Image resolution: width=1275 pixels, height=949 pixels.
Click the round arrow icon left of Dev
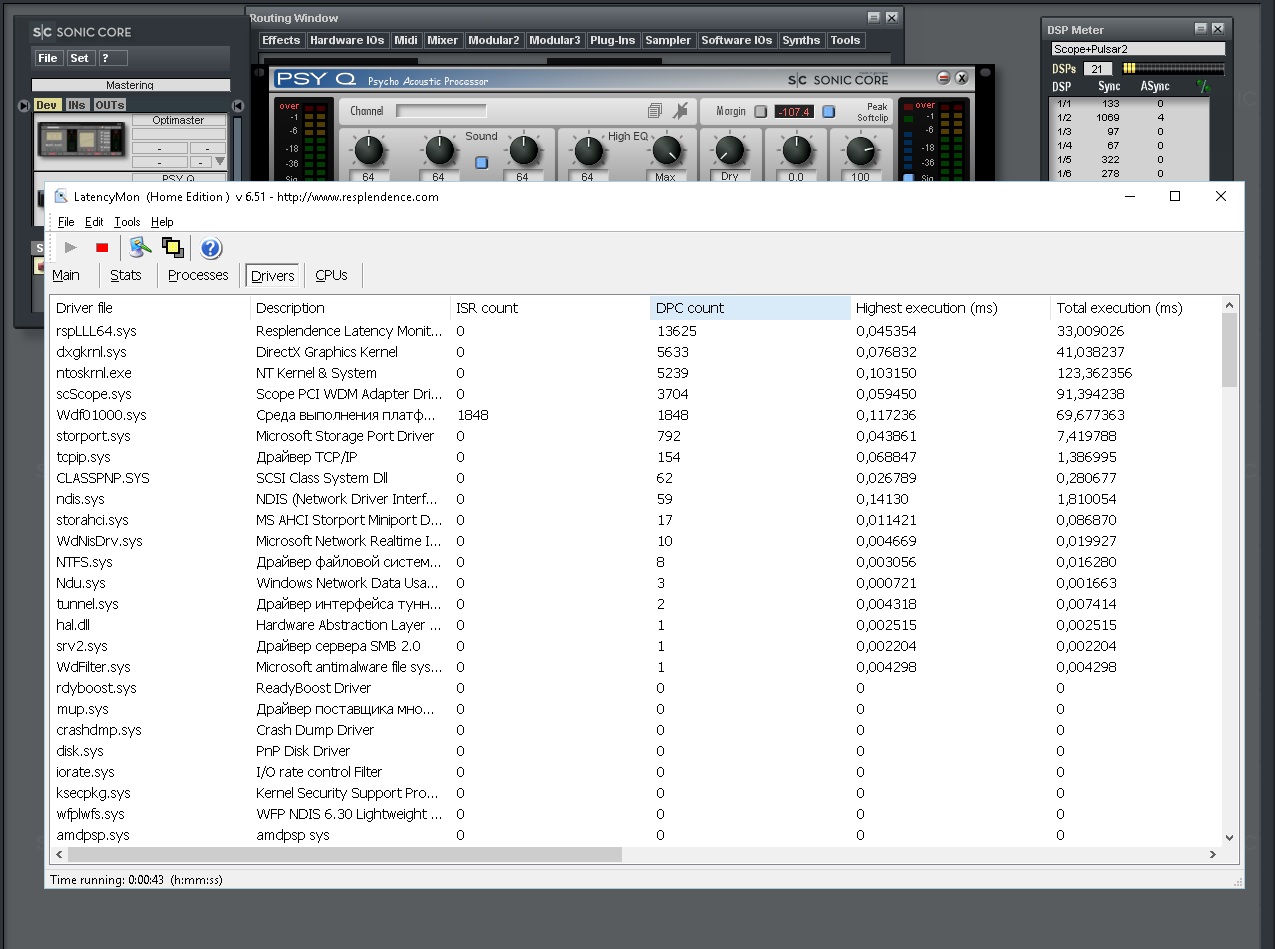(23, 105)
